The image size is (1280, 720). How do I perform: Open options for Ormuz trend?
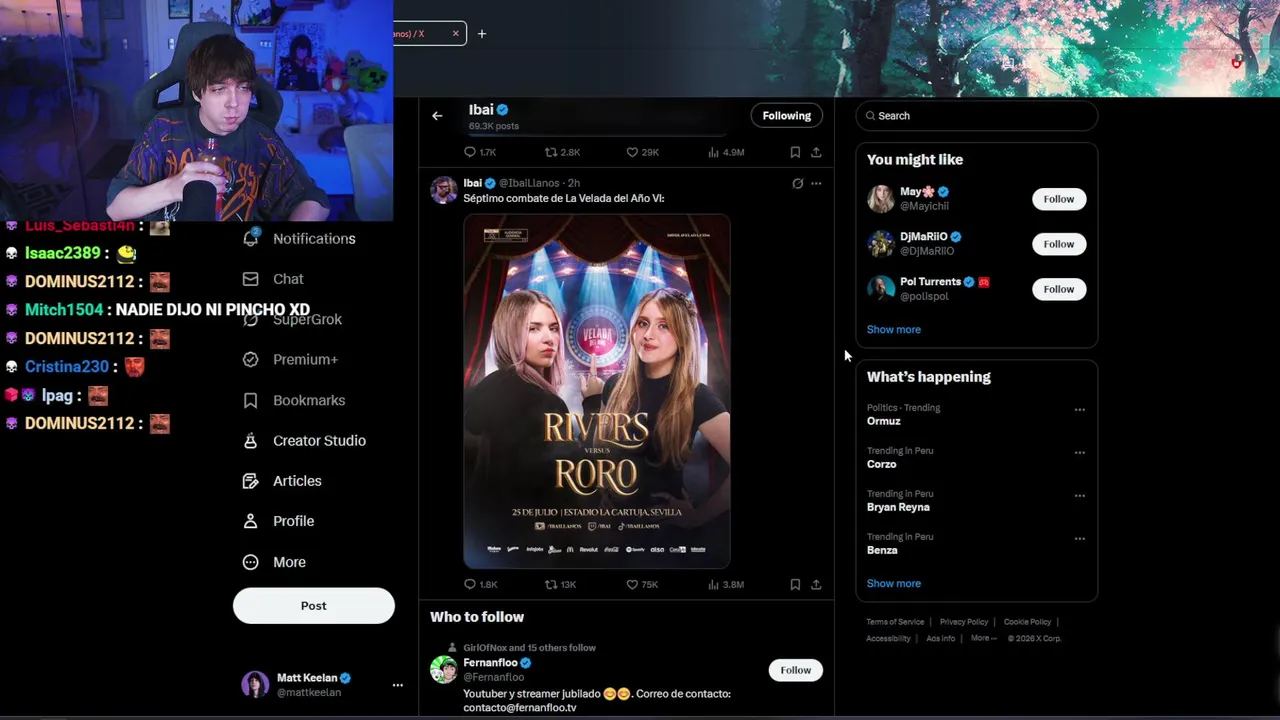[1079, 410]
